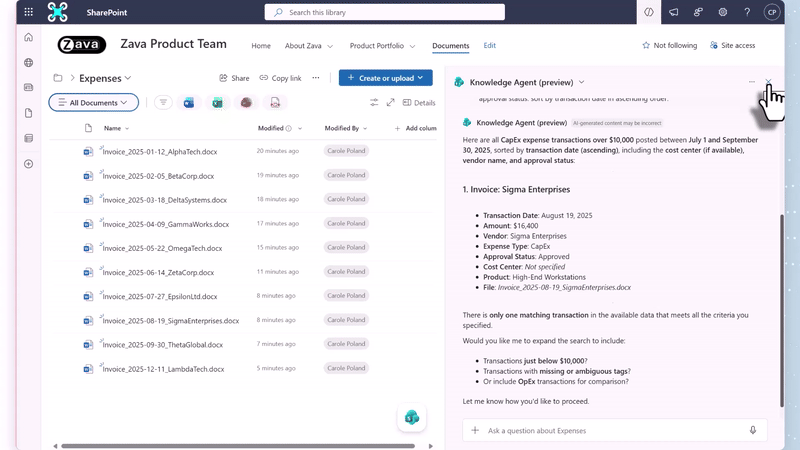The image size is (800, 450).
Task: Click the chat panel vertical scrollbar
Action: pos(782,310)
